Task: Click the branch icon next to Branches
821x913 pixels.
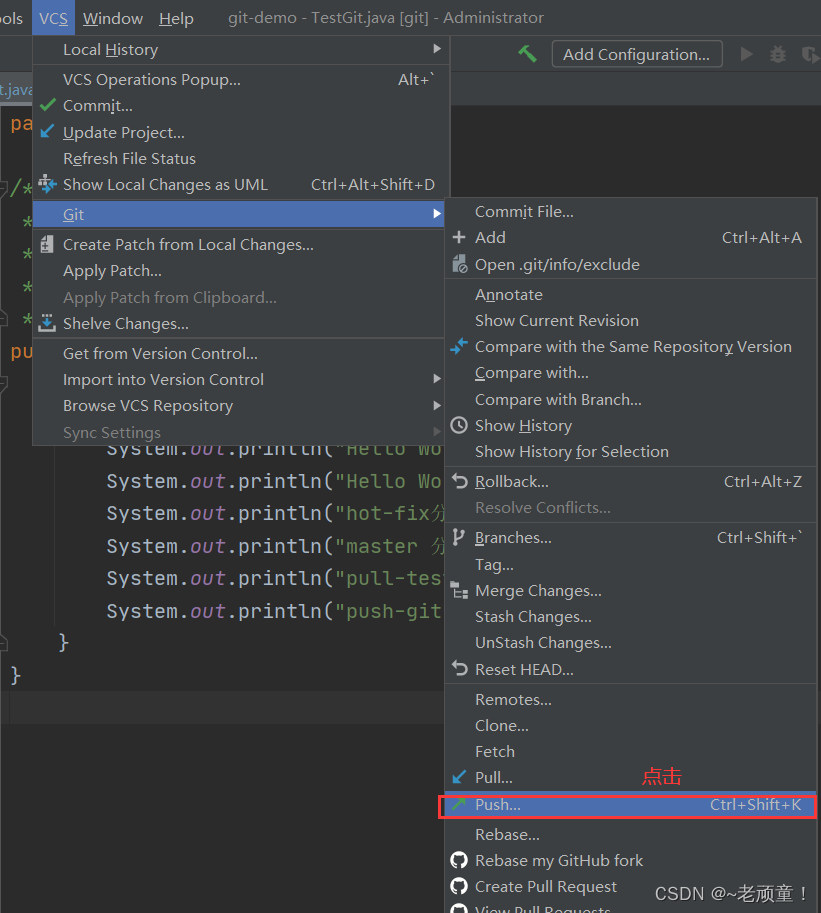Action: [459, 537]
